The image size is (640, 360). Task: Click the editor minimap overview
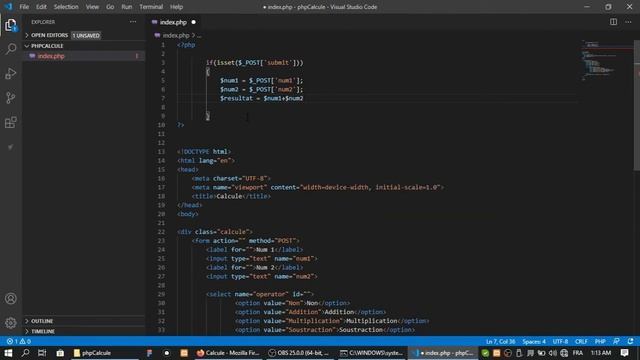coord(607,60)
